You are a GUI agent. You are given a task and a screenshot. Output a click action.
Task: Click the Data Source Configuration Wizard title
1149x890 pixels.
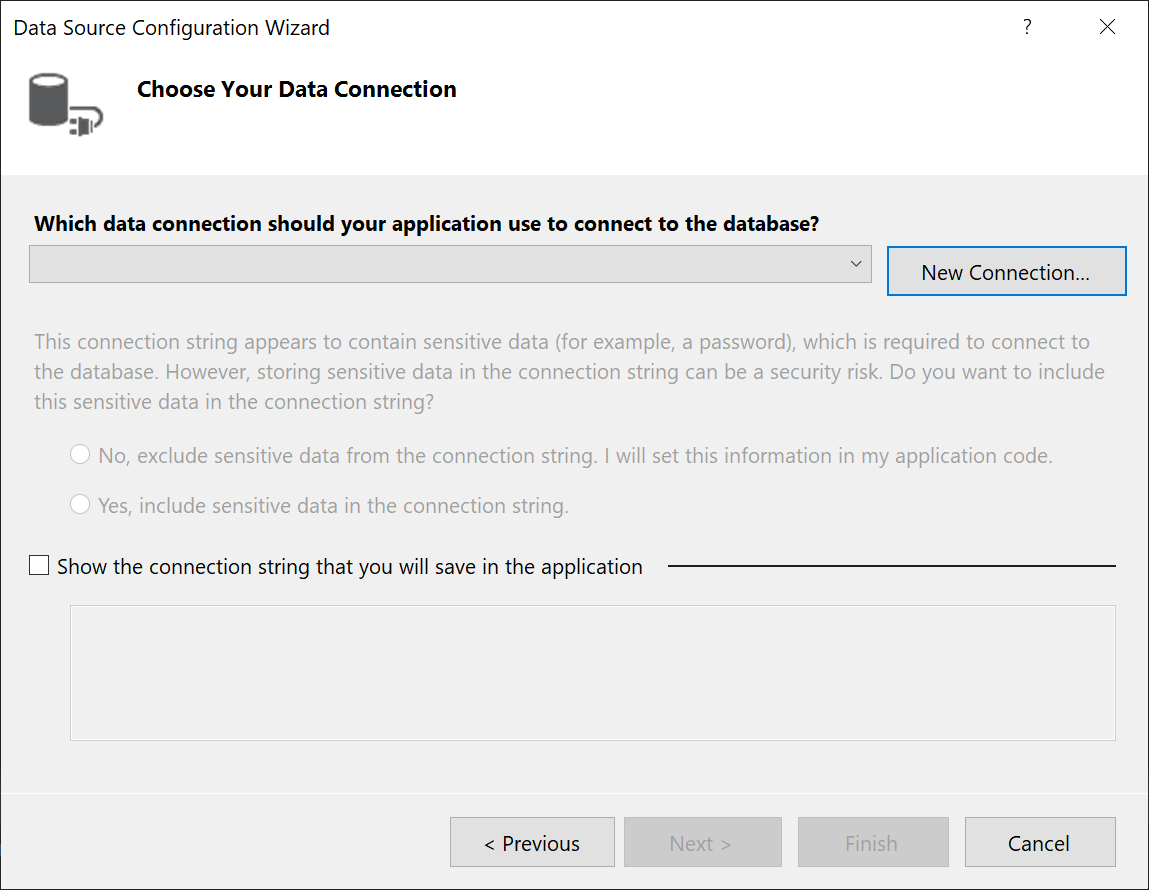point(171,28)
